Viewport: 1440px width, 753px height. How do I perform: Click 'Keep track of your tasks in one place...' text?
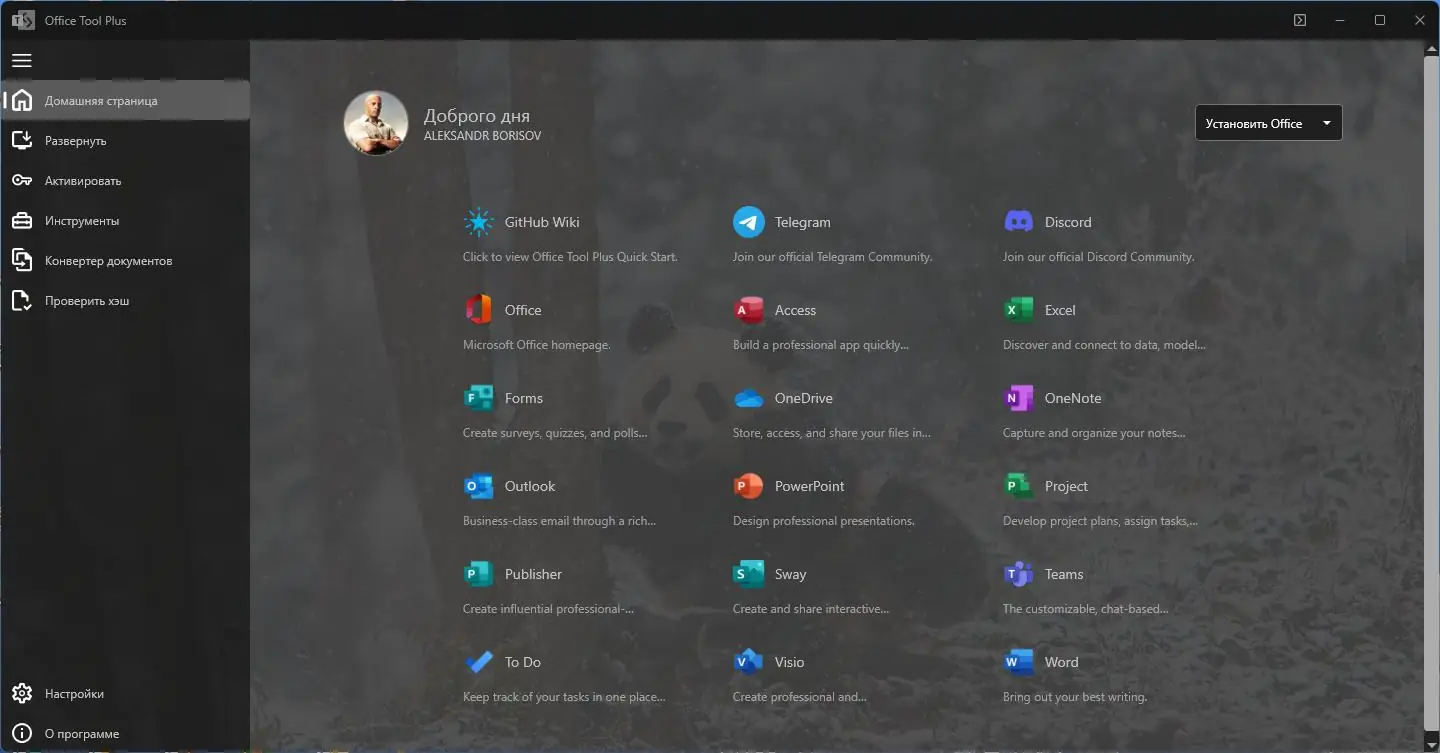pos(564,697)
